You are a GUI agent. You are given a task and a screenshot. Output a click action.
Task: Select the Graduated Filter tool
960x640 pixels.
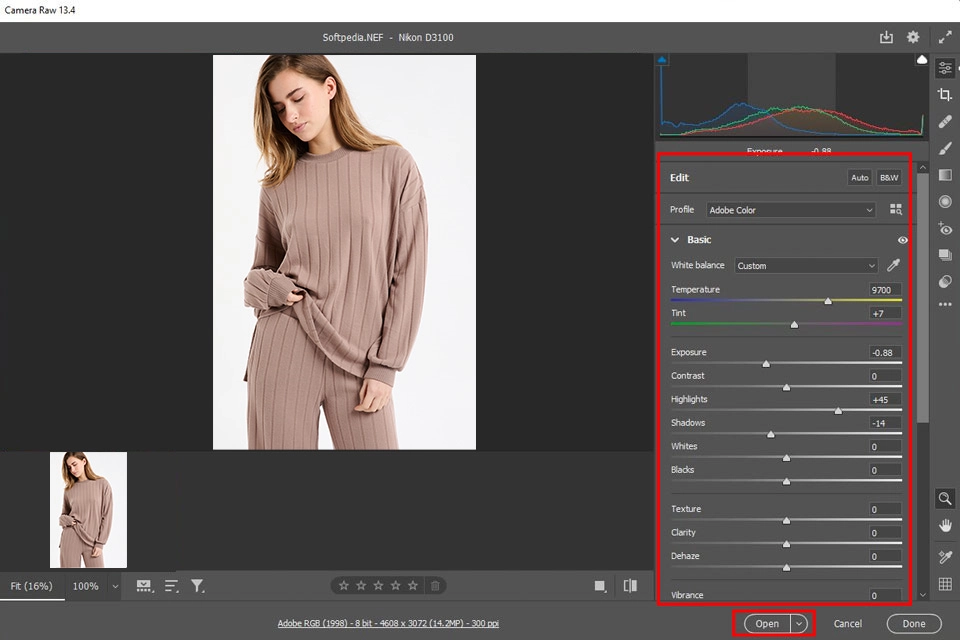coord(945,175)
